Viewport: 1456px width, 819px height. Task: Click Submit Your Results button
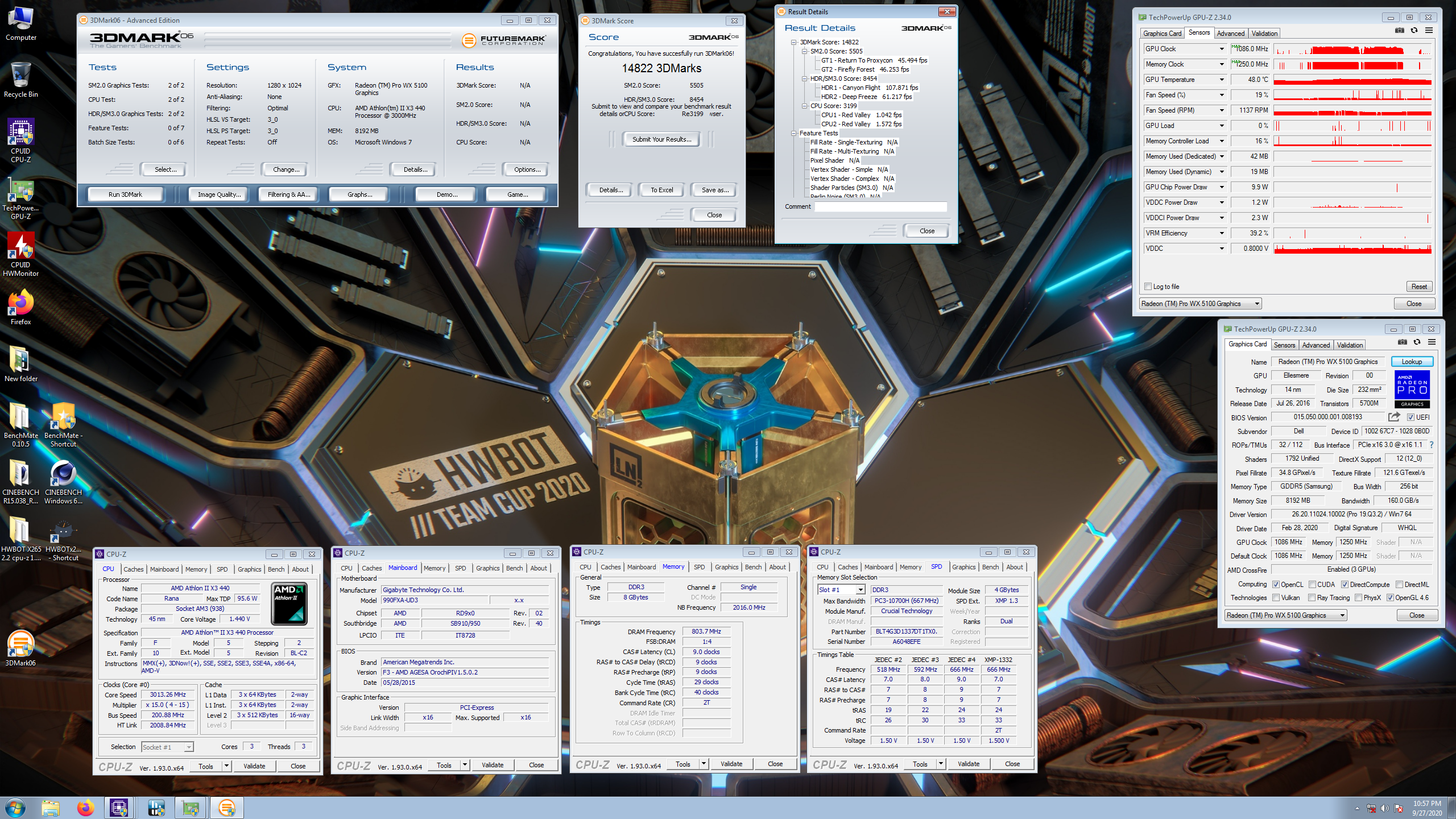661,139
